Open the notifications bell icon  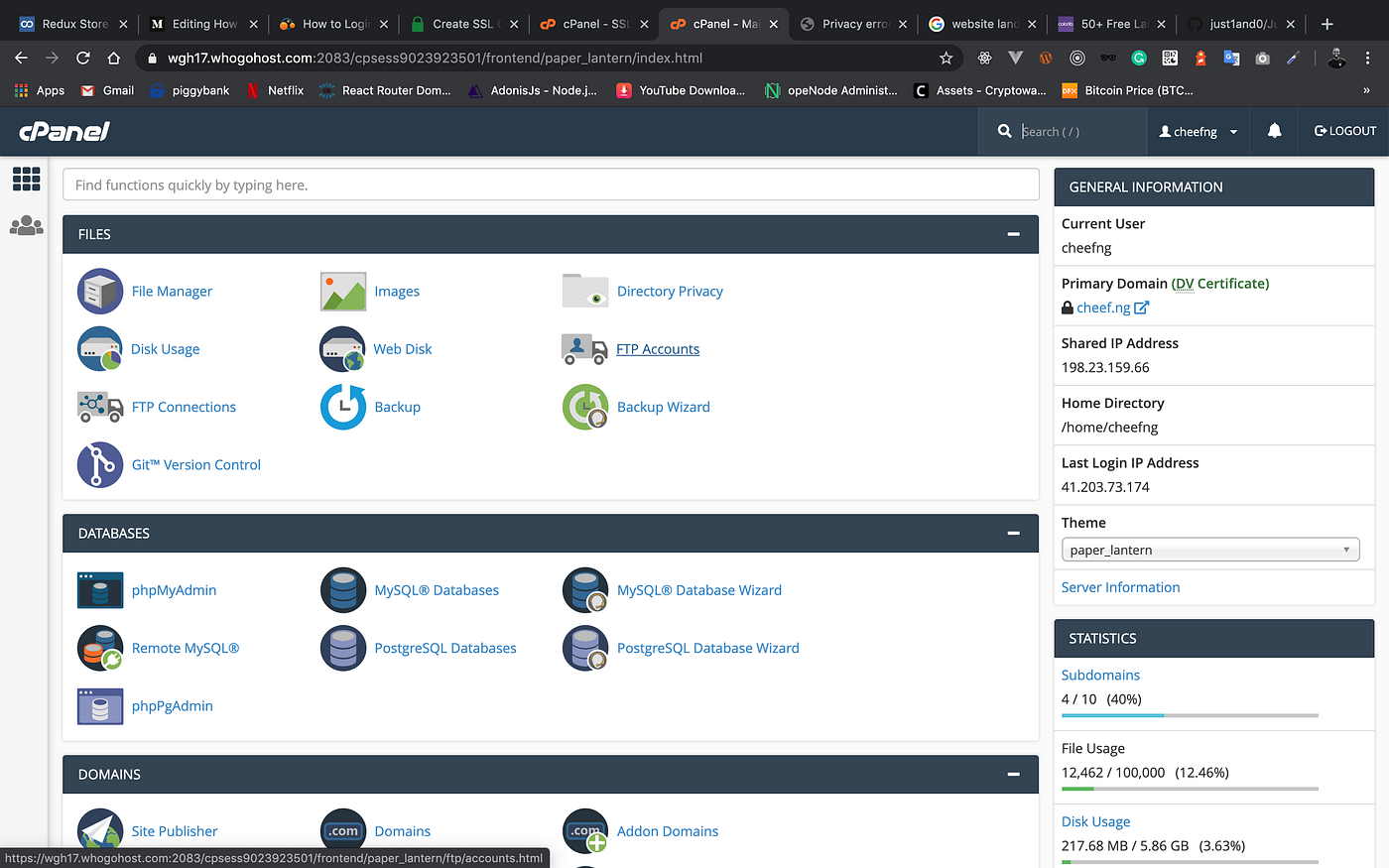[1275, 131]
